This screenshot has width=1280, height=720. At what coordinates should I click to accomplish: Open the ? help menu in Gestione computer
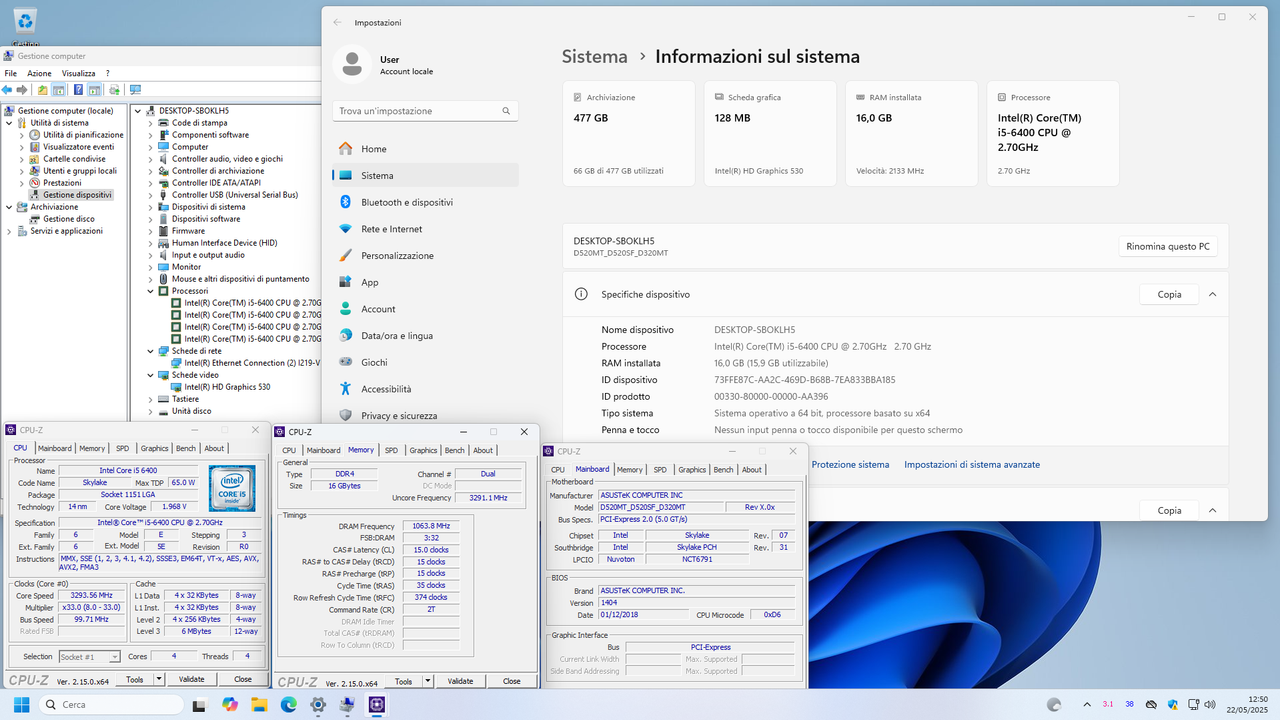tap(108, 73)
